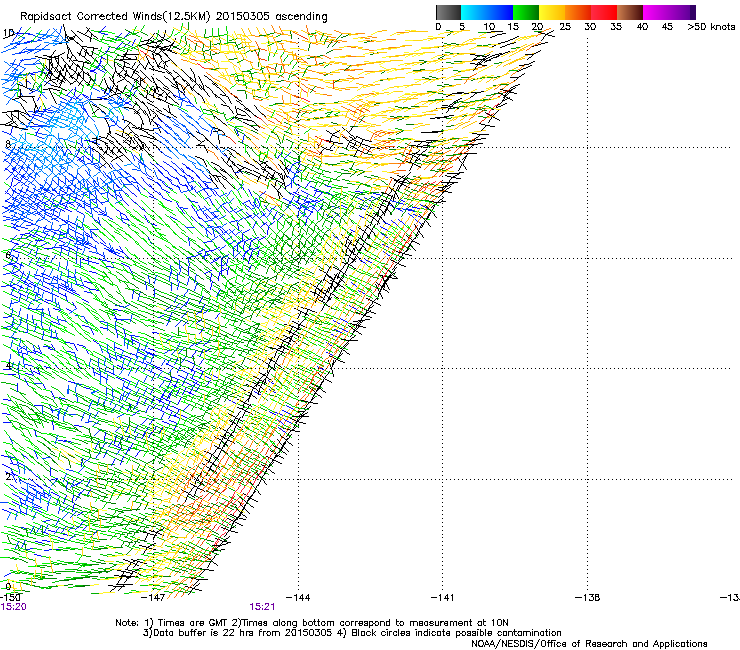Click the '-144' longitude axis label
Viewport: 740px width, 650px height.
pyautogui.click(x=298, y=598)
